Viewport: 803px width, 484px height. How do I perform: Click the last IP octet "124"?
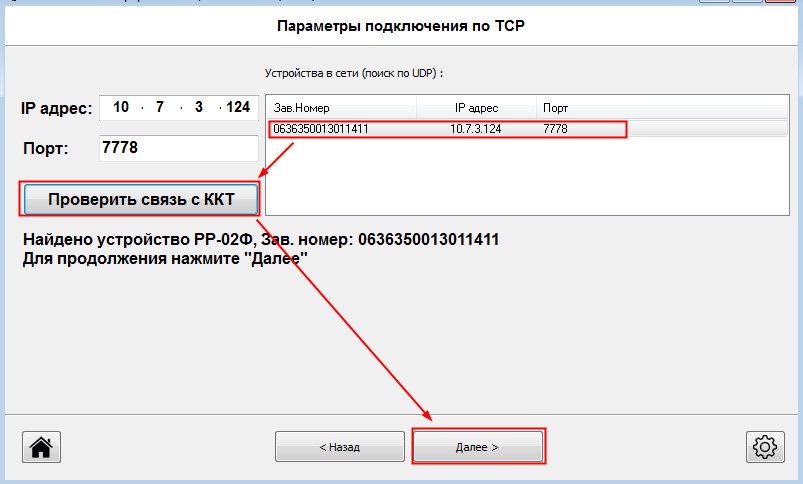click(x=238, y=108)
